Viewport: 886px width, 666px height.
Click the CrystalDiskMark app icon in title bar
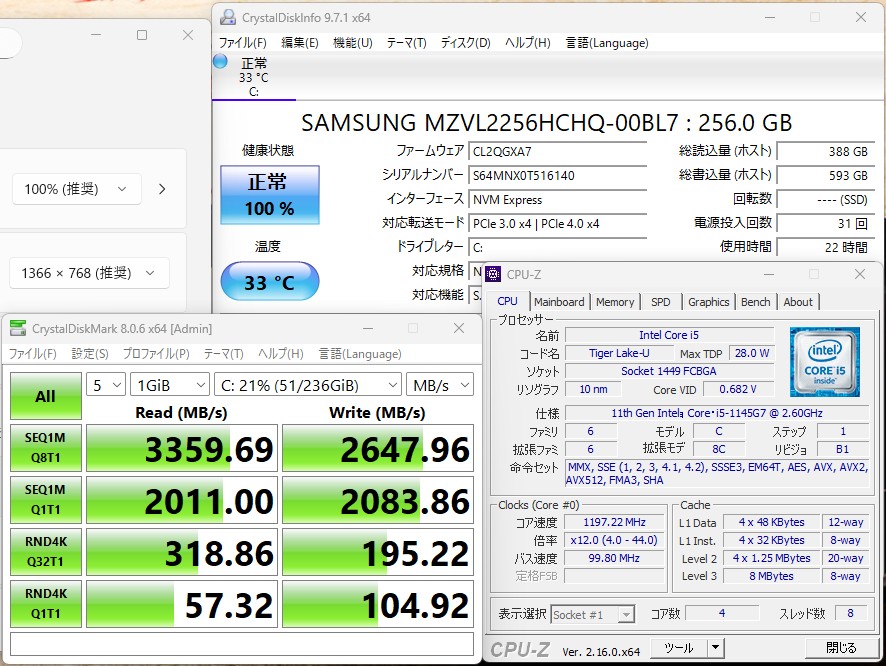18,328
